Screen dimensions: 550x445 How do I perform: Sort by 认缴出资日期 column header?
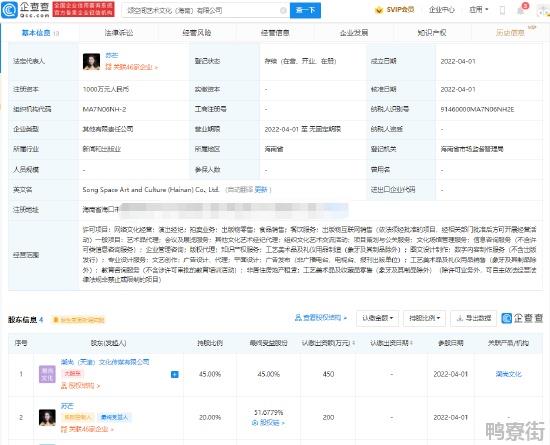coord(391,343)
